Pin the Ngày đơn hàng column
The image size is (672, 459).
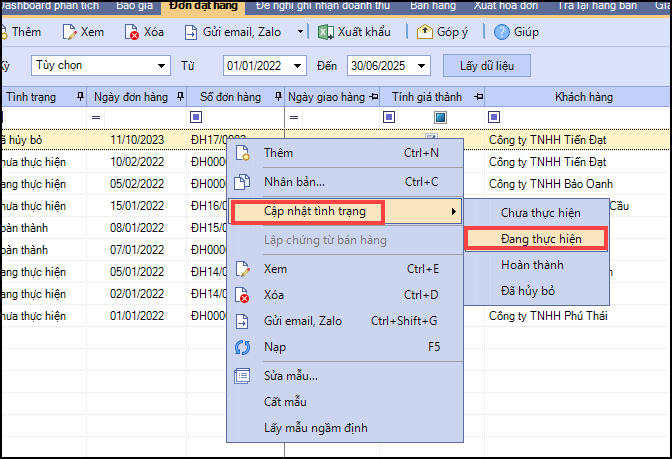pyautogui.click(x=180, y=97)
